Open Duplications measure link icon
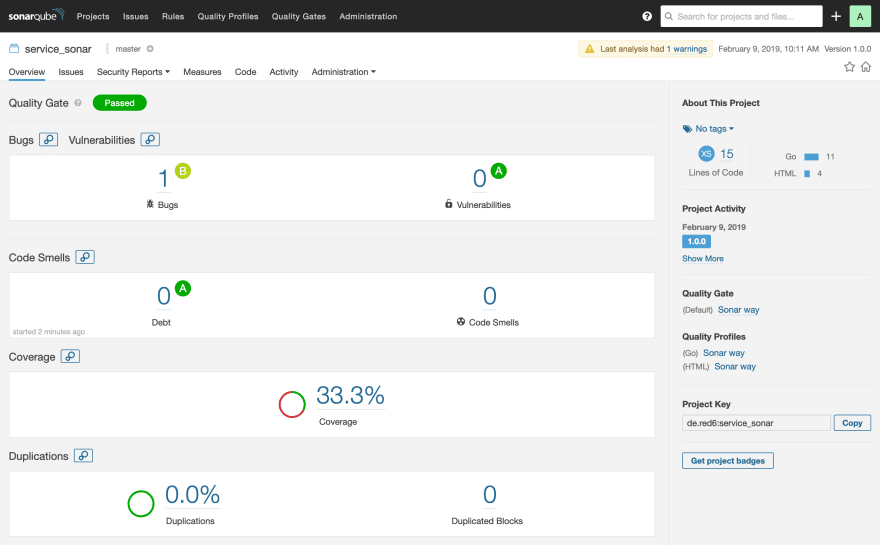 coord(83,456)
